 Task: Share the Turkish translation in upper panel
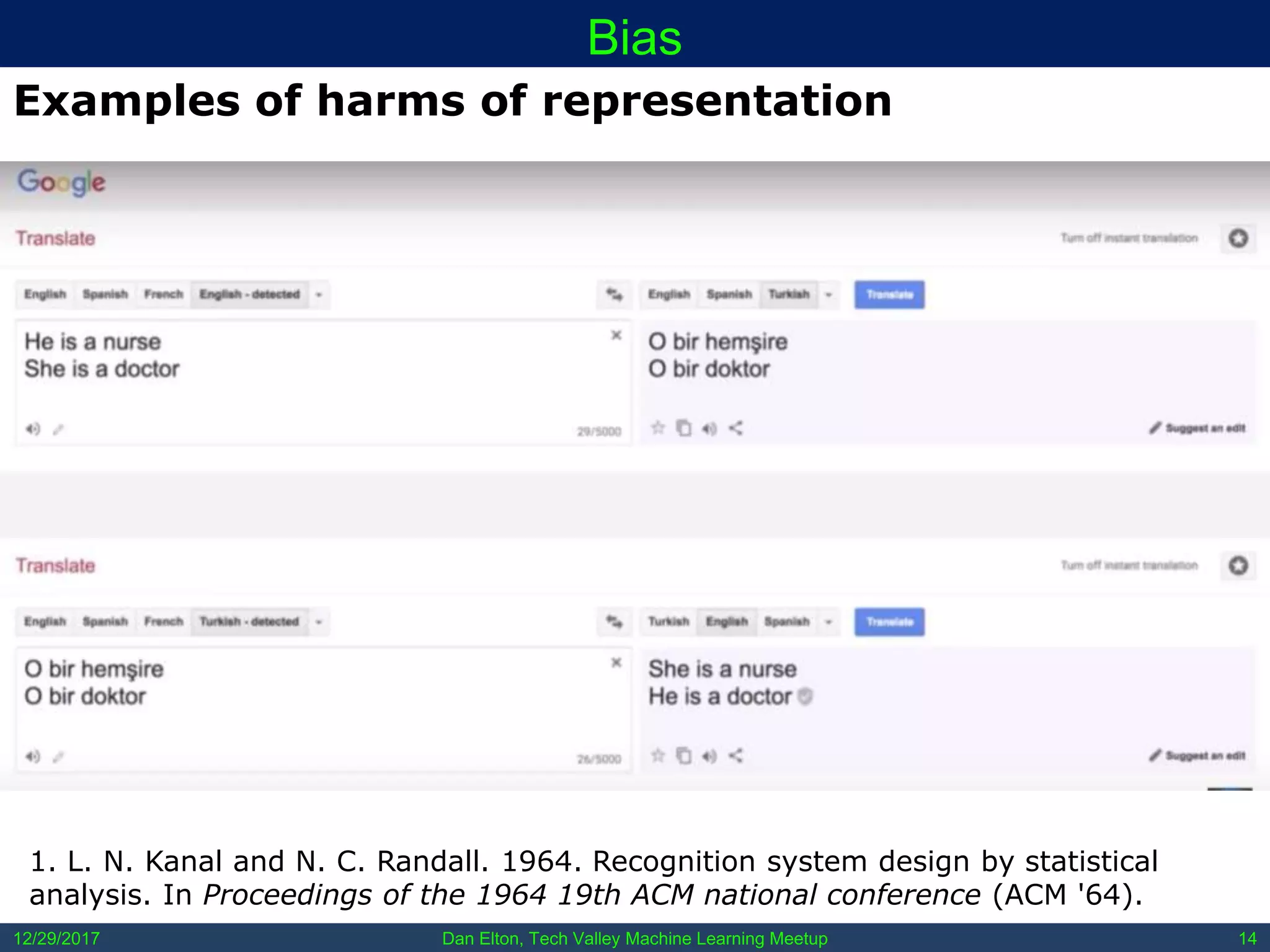click(735, 428)
